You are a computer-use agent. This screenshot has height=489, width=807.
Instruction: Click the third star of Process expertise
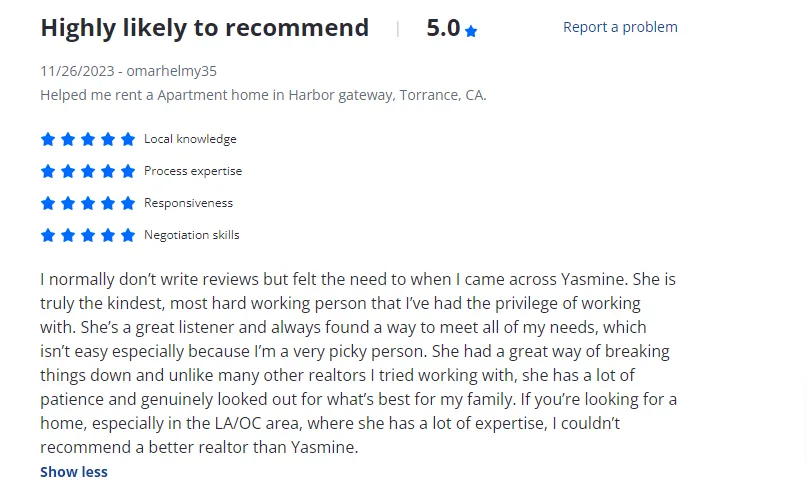pyautogui.click(x=88, y=171)
